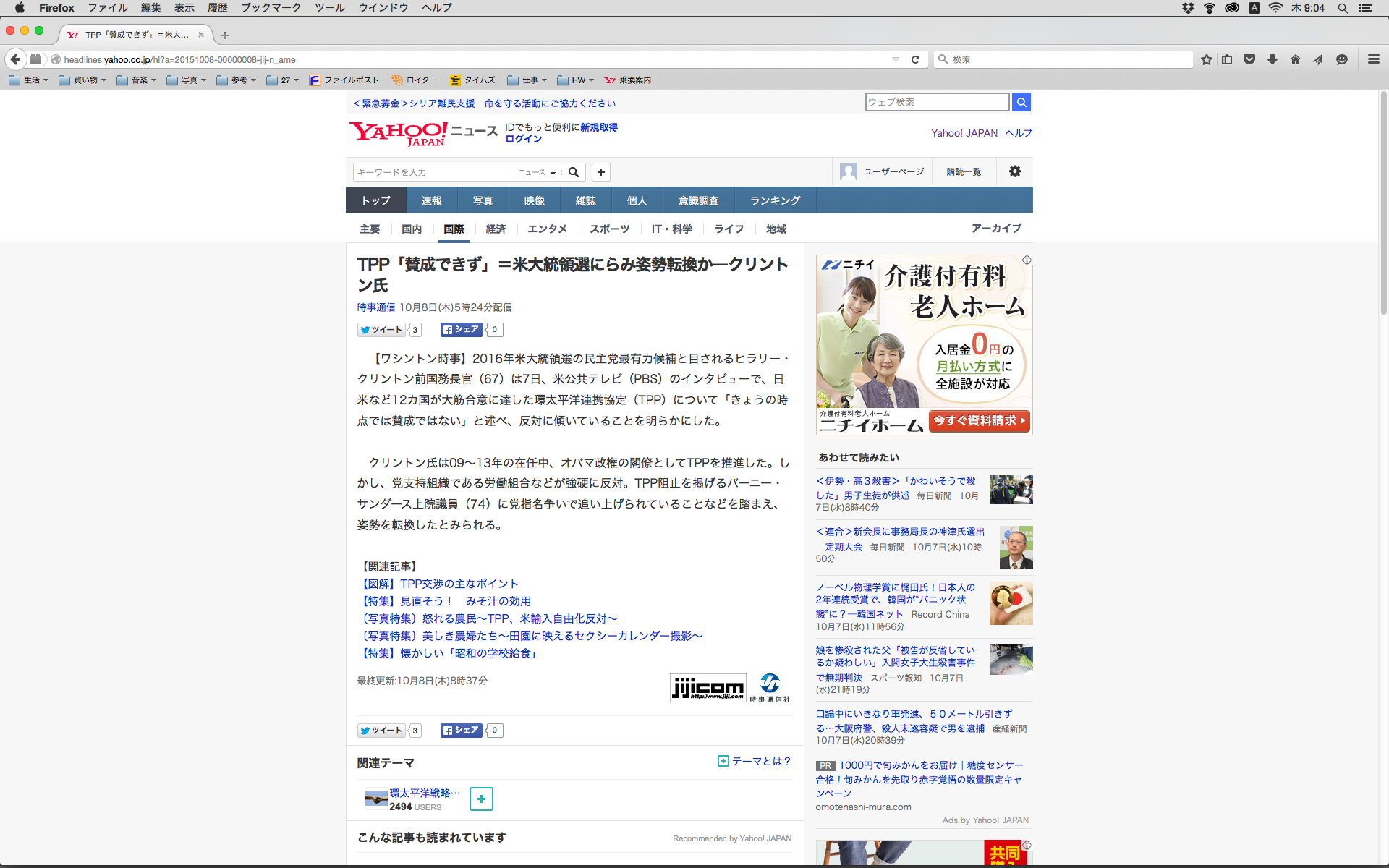This screenshot has height=868, width=1389.
Task: Expand the URL bar history dropdown arrow
Action: [x=896, y=59]
